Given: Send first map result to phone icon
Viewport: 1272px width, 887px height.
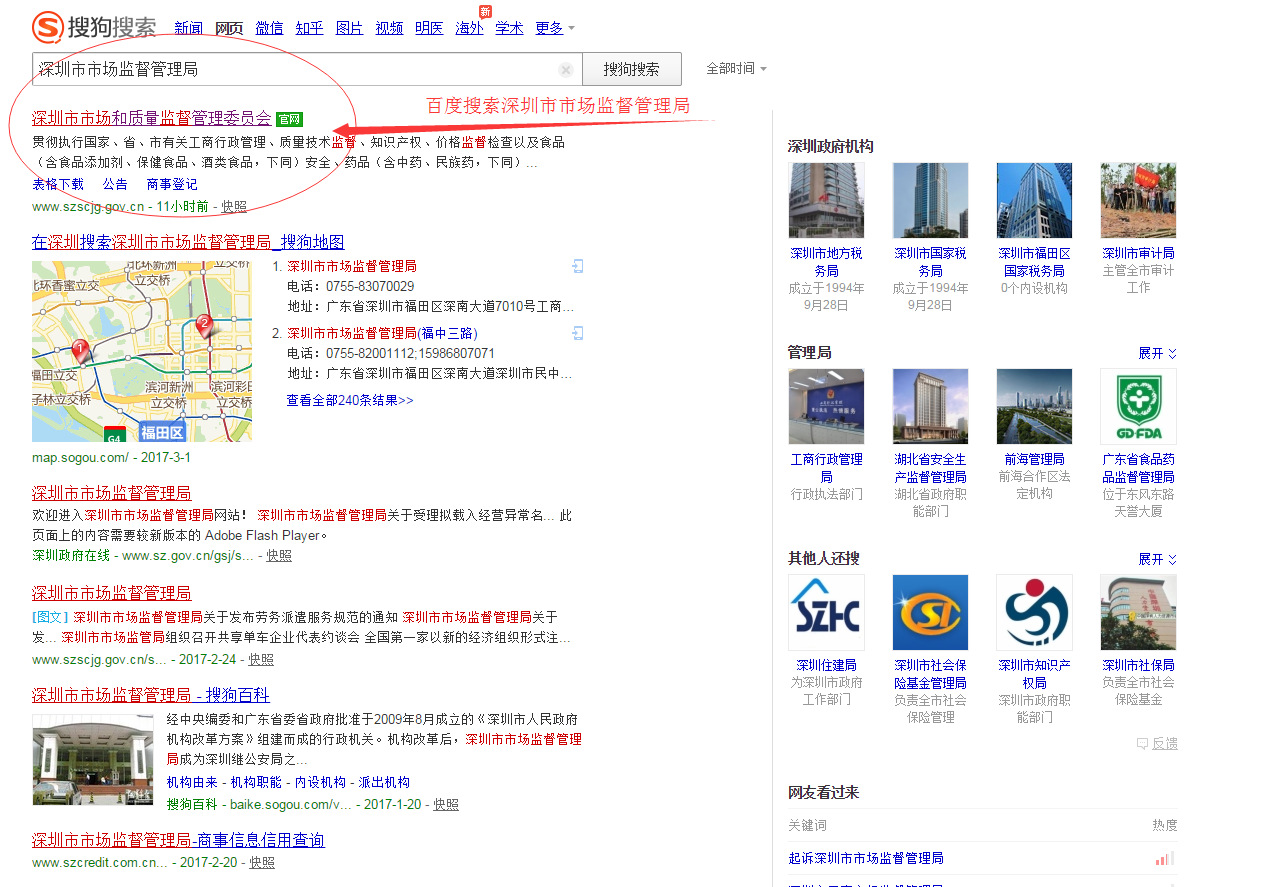Looking at the screenshot, I should pos(578,266).
